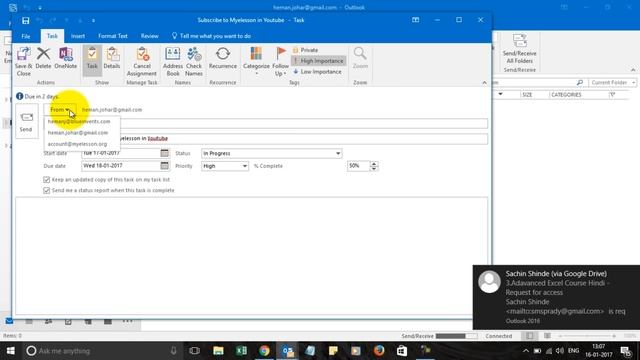This screenshot has height=360, width=640.
Task: Select heman.johar@gmail.com from the From list
Action: [78, 133]
